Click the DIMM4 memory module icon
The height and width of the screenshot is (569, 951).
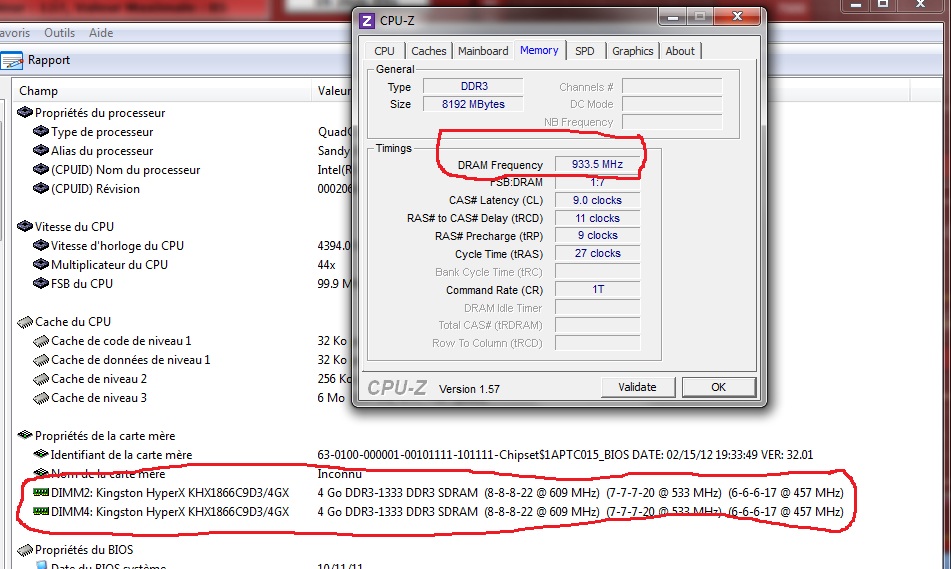(41, 512)
